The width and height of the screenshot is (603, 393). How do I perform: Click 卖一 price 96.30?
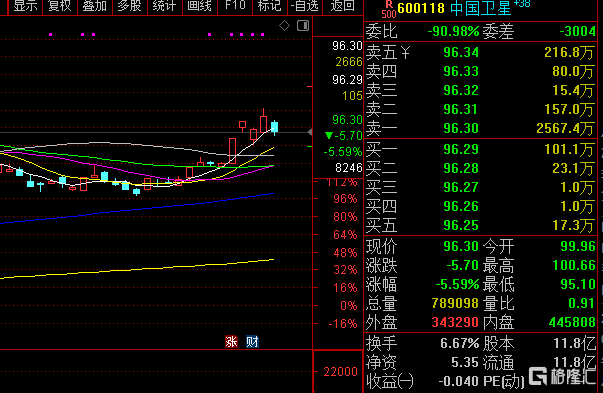coord(461,128)
